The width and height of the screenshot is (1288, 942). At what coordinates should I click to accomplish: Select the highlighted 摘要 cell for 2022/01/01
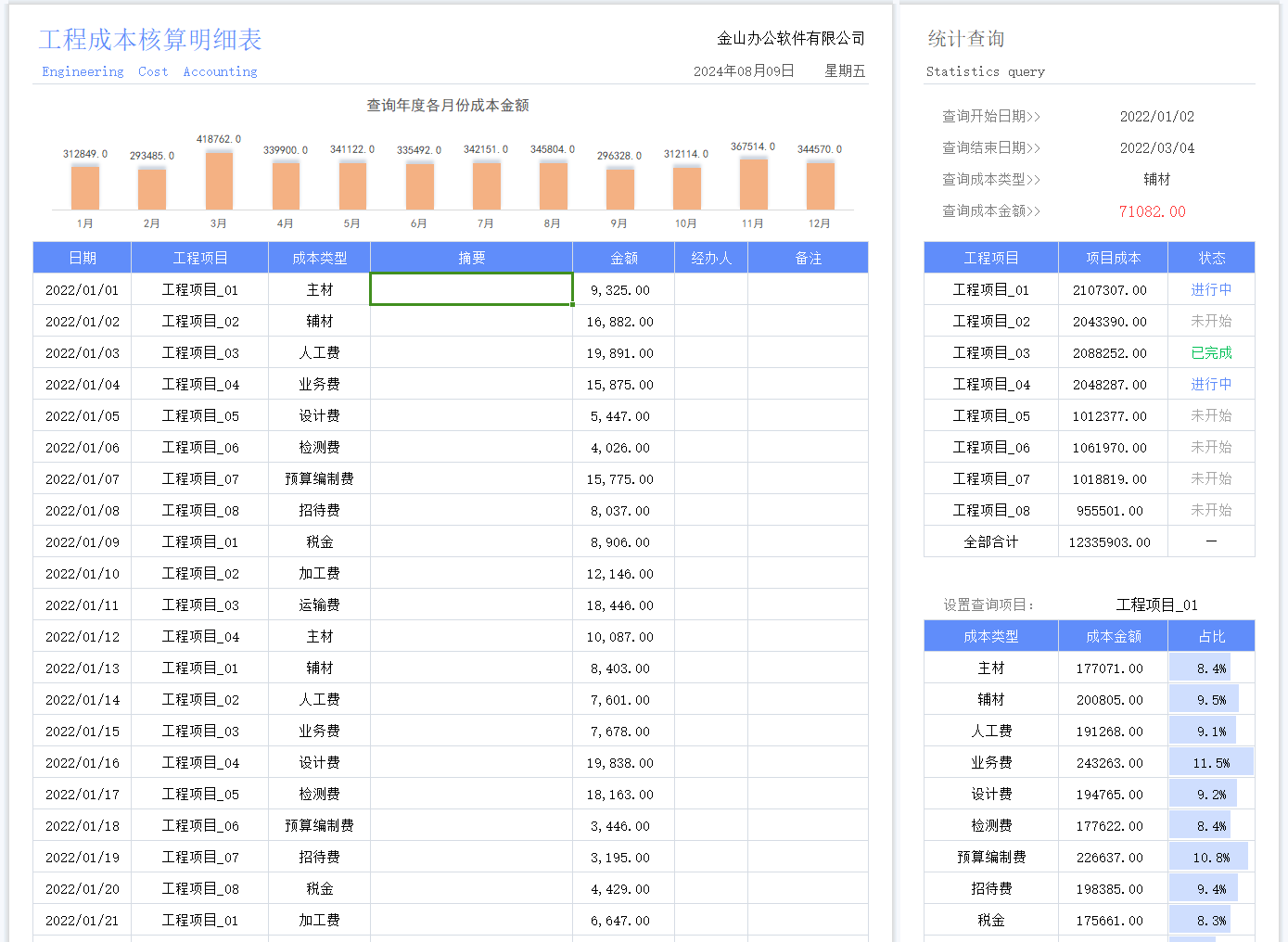471,289
